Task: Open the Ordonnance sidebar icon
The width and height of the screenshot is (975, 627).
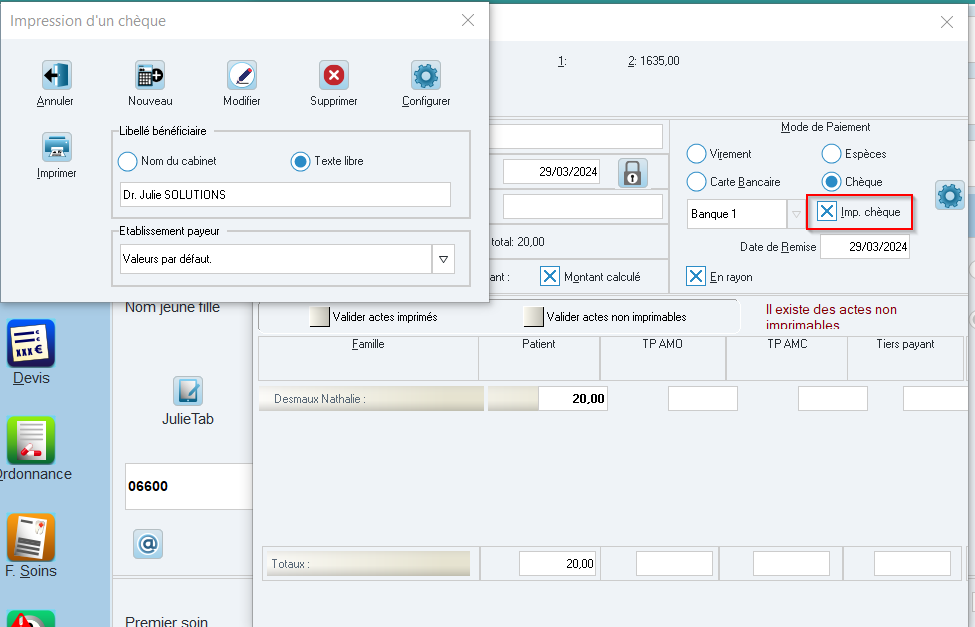Action: (x=31, y=441)
